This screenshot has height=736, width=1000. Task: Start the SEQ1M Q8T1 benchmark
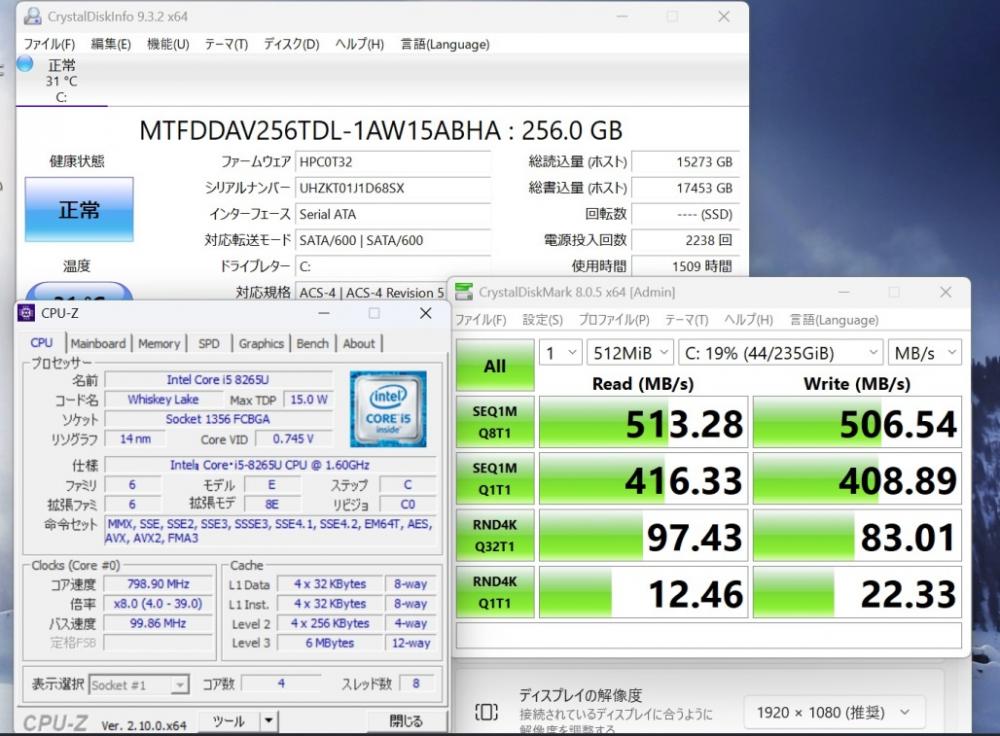click(495, 422)
